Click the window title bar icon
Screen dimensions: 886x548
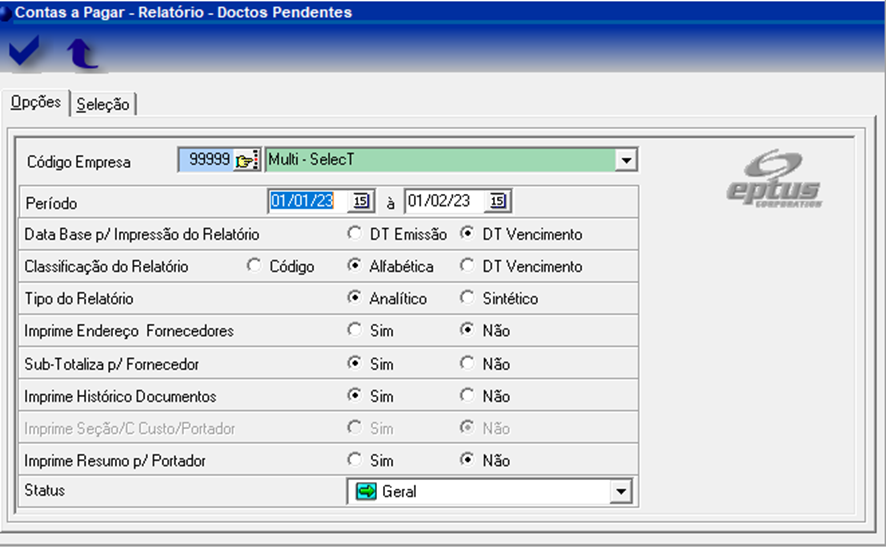(x=7, y=12)
